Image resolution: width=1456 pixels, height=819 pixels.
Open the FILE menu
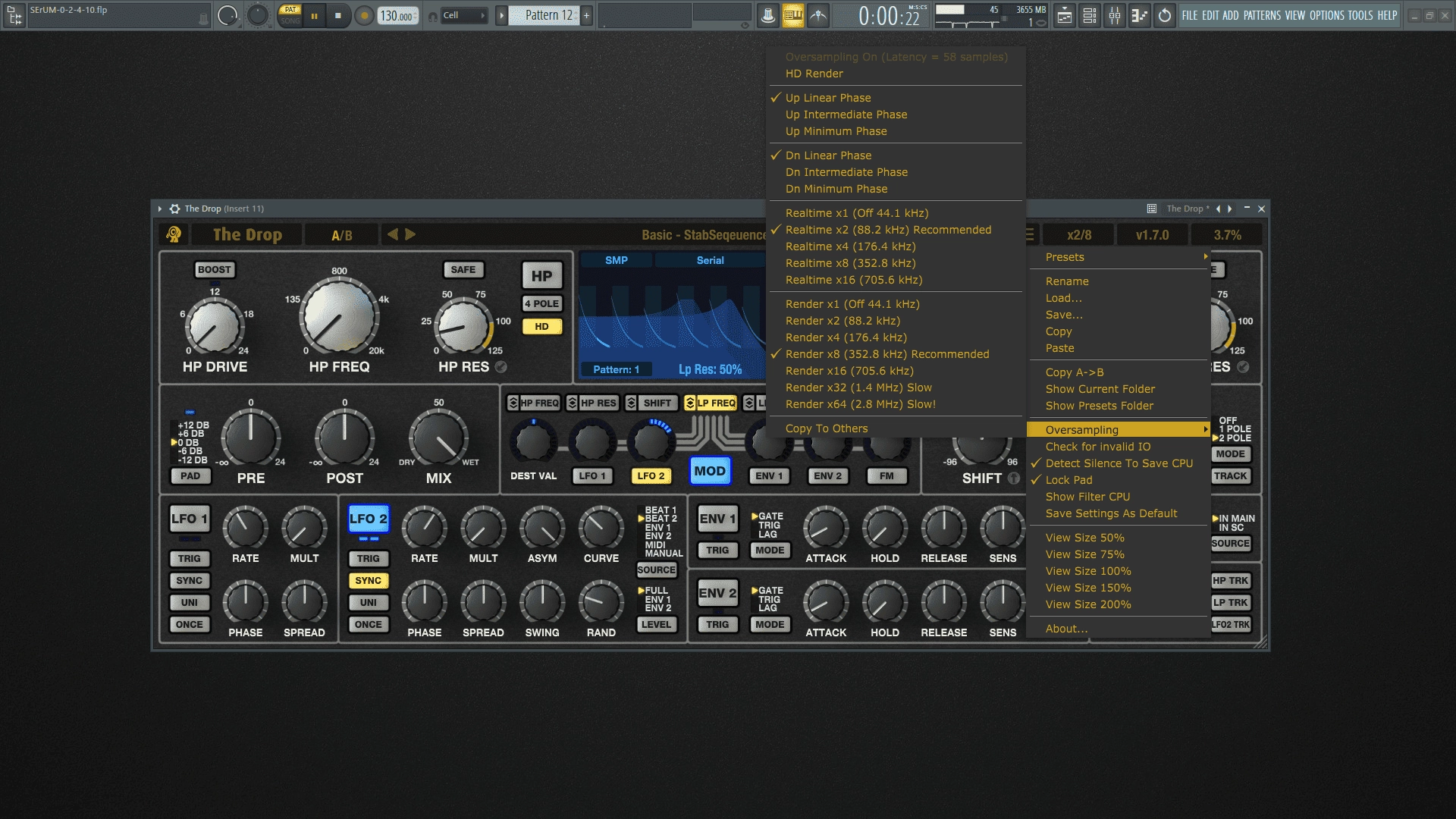point(1190,15)
